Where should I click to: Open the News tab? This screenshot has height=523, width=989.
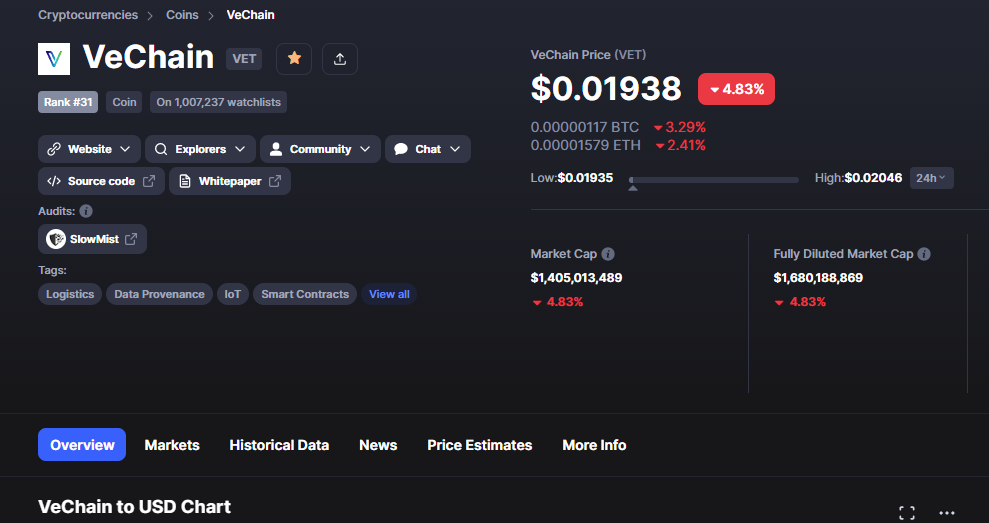[x=378, y=445]
